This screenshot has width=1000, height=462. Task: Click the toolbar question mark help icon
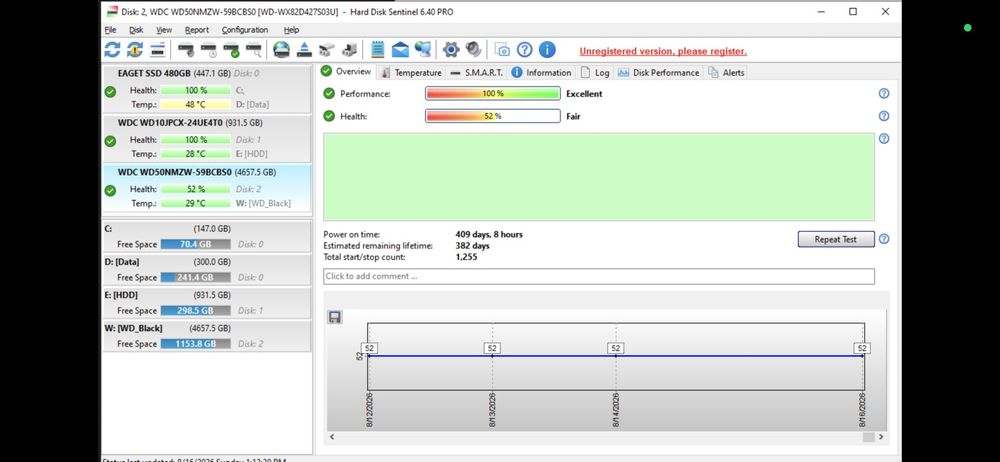pyautogui.click(x=524, y=50)
